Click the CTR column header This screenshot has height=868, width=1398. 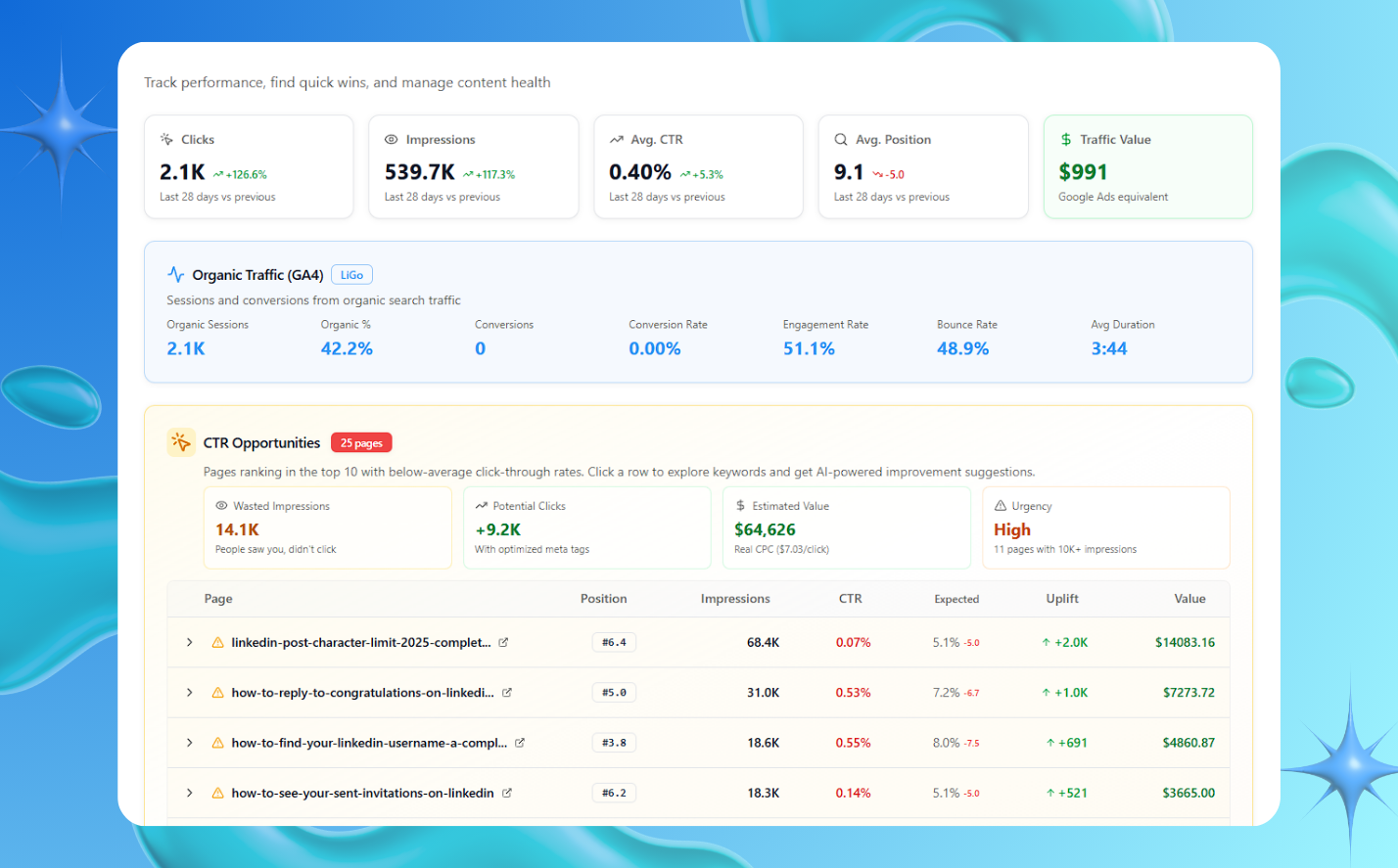click(851, 599)
